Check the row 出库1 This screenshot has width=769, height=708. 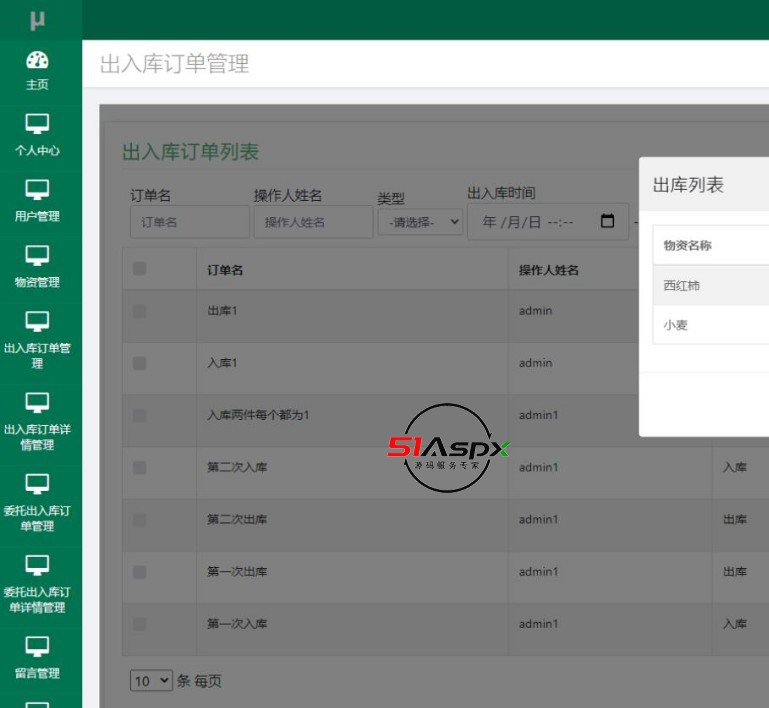(139, 311)
